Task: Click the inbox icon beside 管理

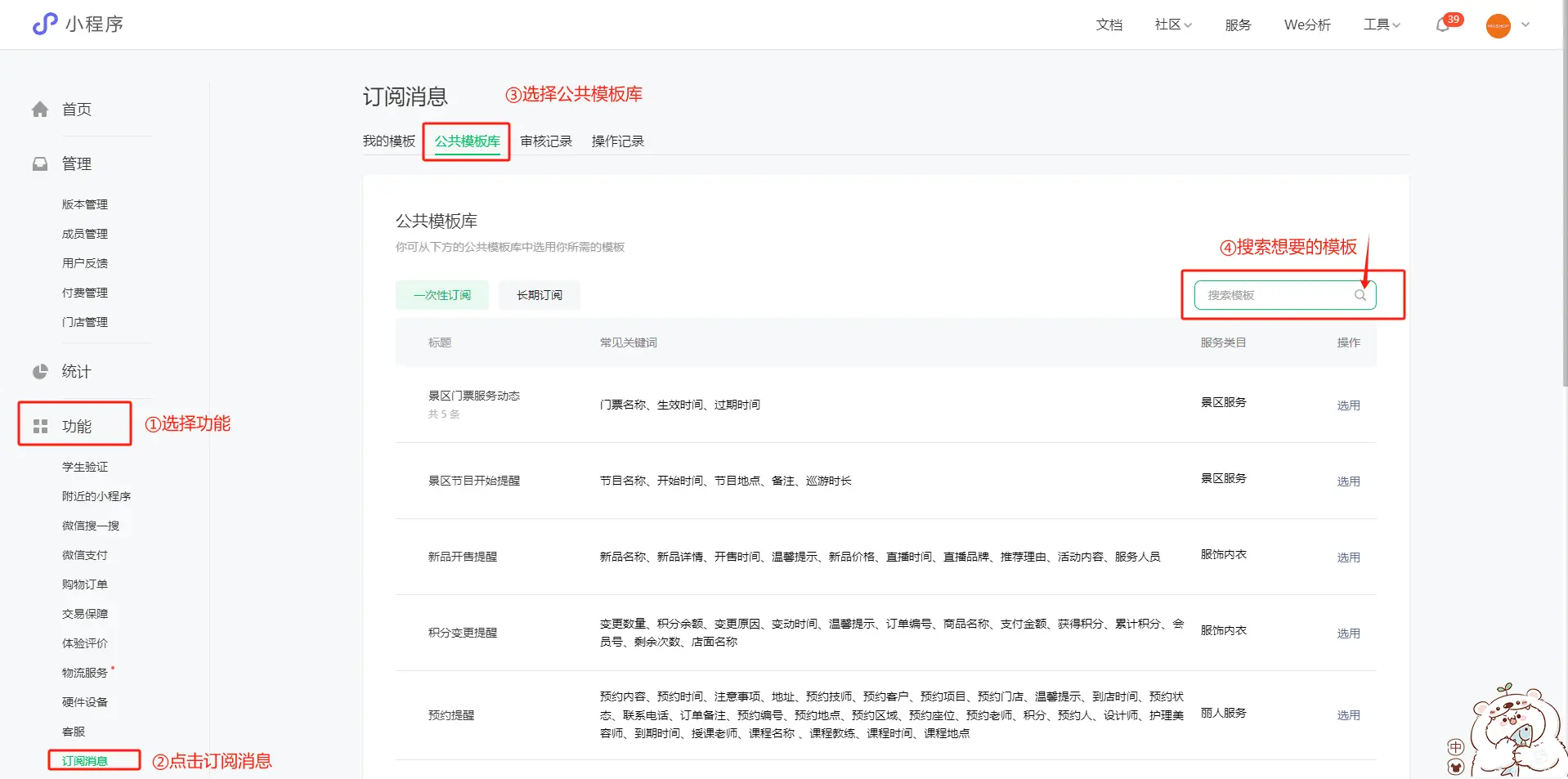Action: click(x=40, y=164)
